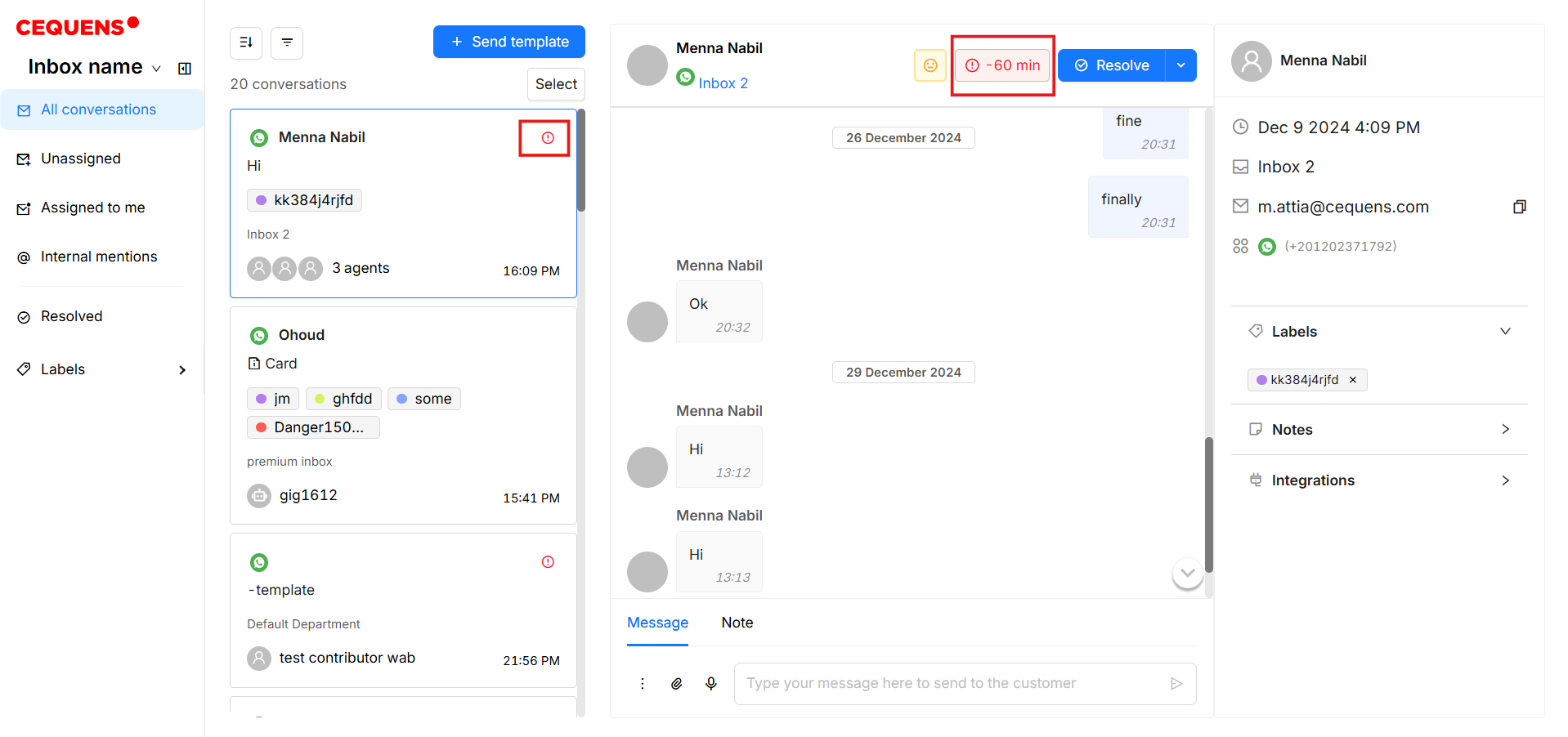1568x737 pixels.
Task: Click the alert icon on Menna Nabil card
Action: 548,138
